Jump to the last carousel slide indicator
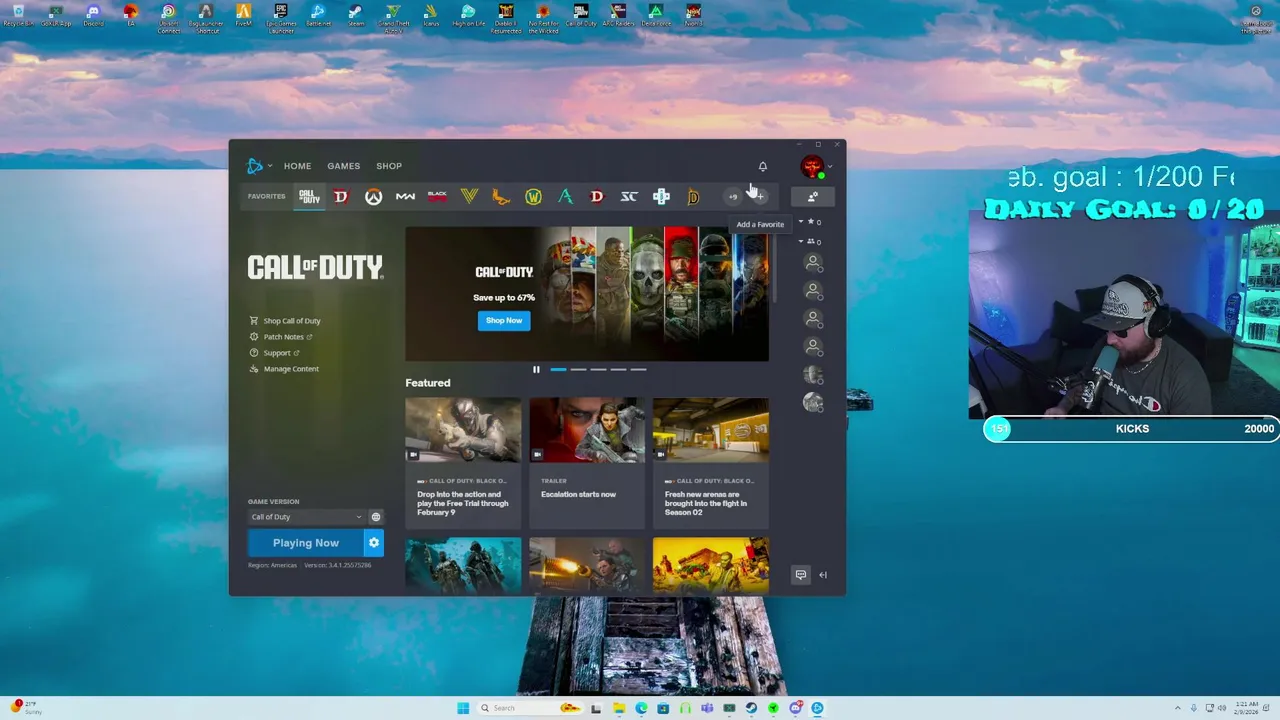Screen dimensions: 1280x720 point(638,370)
